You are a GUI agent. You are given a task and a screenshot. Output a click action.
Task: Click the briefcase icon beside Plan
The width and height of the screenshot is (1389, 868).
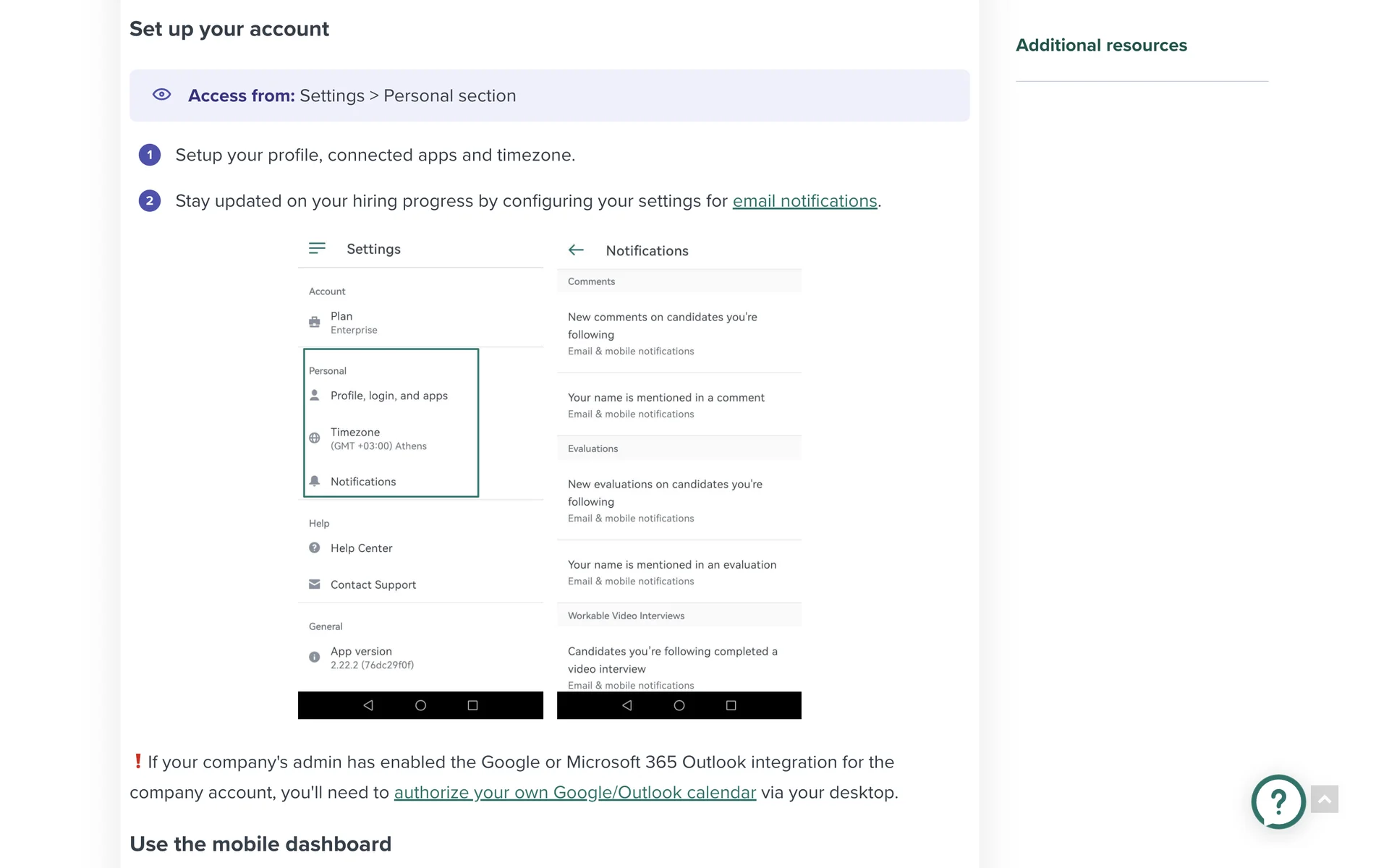tap(315, 322)
